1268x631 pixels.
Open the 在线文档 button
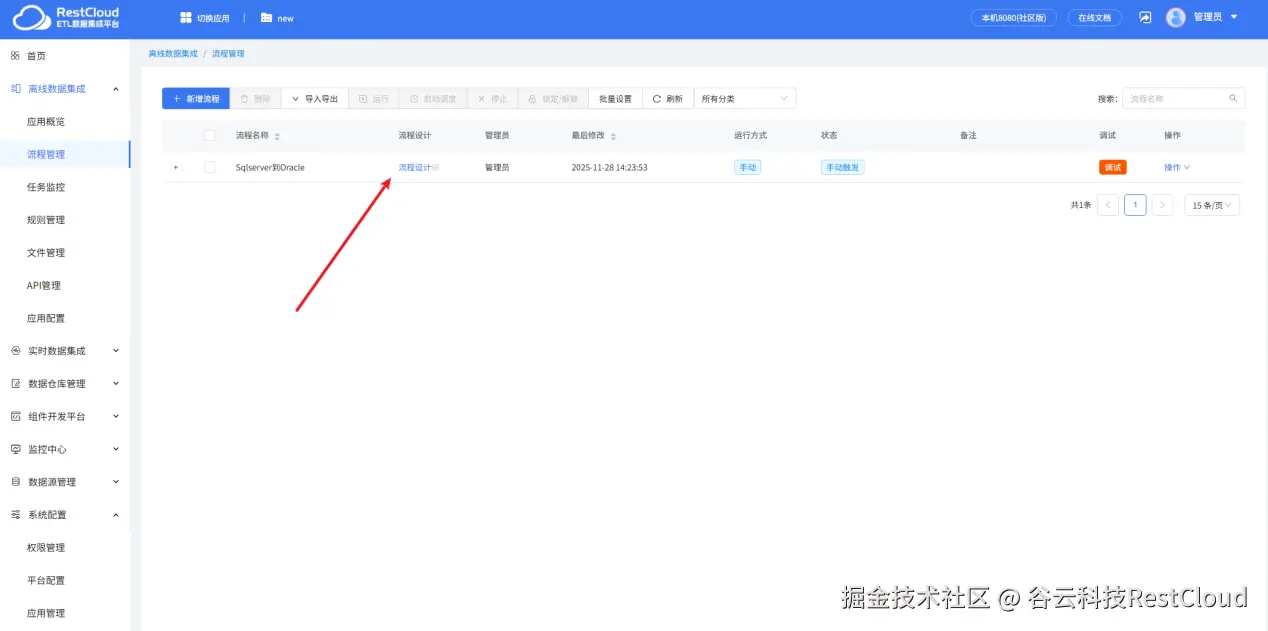point(1095,17)
